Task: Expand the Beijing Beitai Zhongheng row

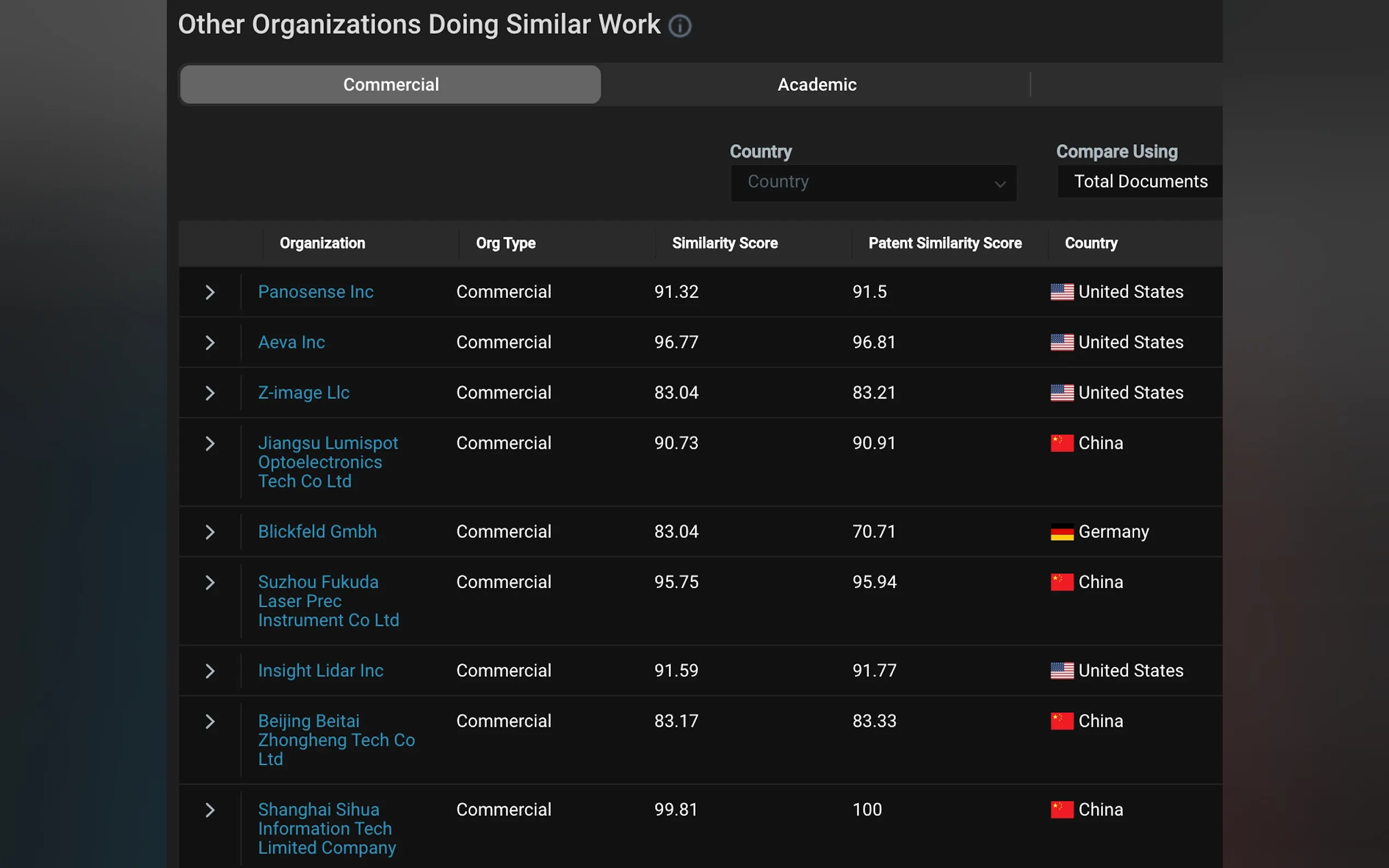Action: [x=210, y=722]
